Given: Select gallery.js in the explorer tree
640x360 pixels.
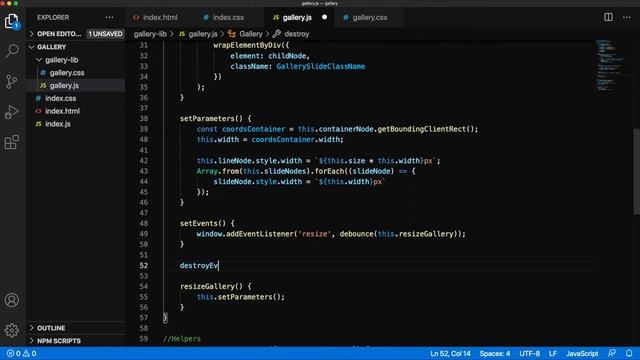Looking at the screenshot, I should pyautogui.click(x=64, y=85).
